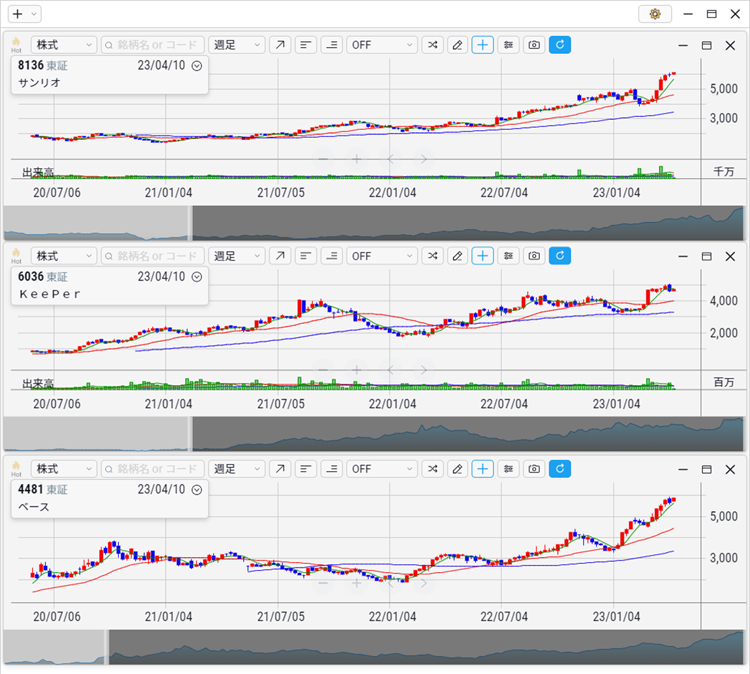Click left-aligned lines button in KeePer toolbar
This screenshot has height=674, width=750.
click(305, 256)
